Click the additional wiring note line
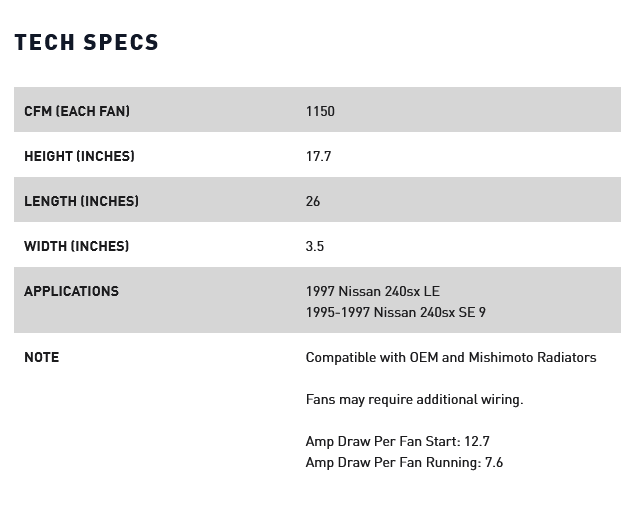Viewport: 621px width, 507px height. click(x=414, y=399)
